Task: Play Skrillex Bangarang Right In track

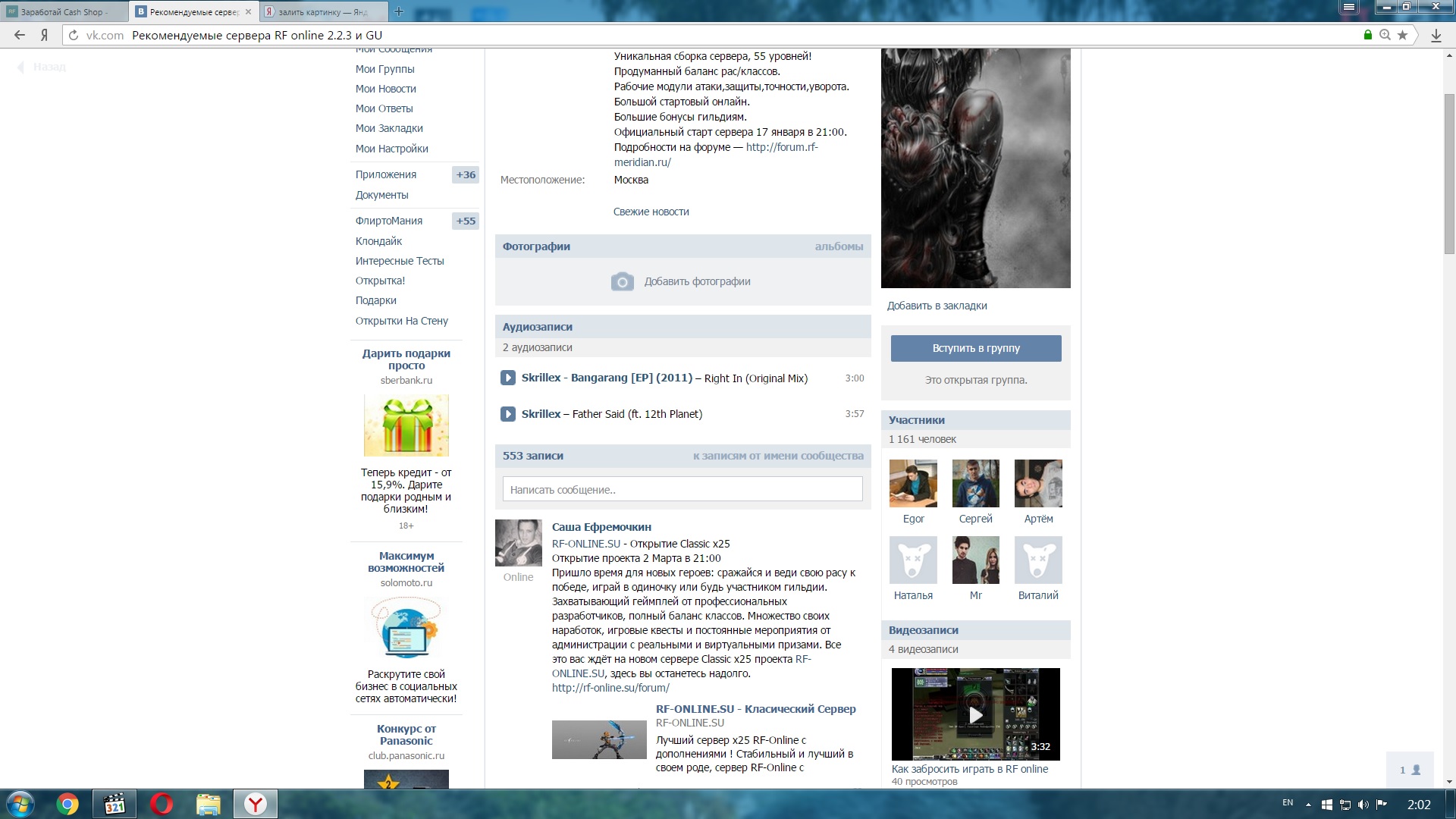Action: [508, 378]
